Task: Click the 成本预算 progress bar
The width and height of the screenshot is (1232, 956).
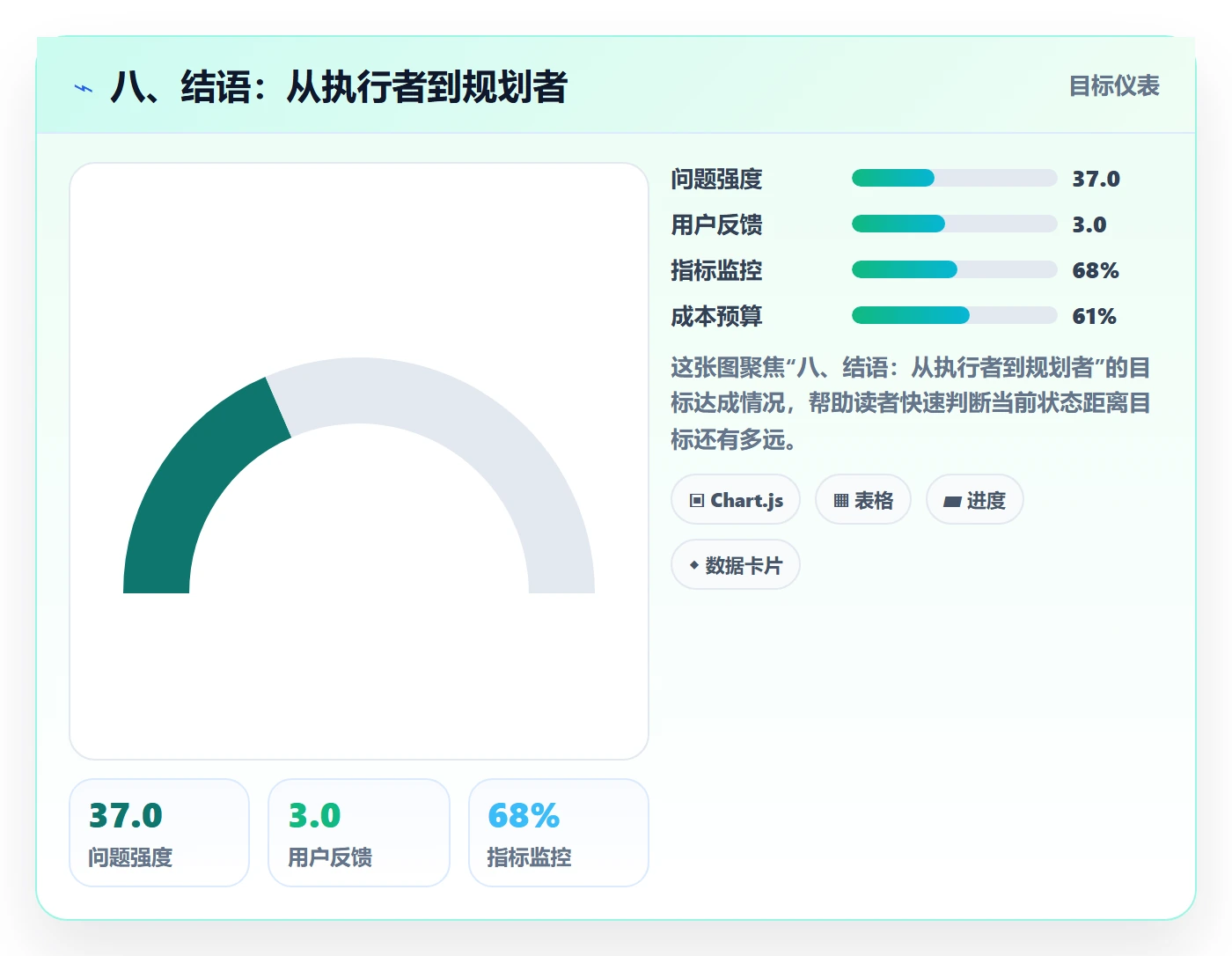Action: tap(954, 315)
